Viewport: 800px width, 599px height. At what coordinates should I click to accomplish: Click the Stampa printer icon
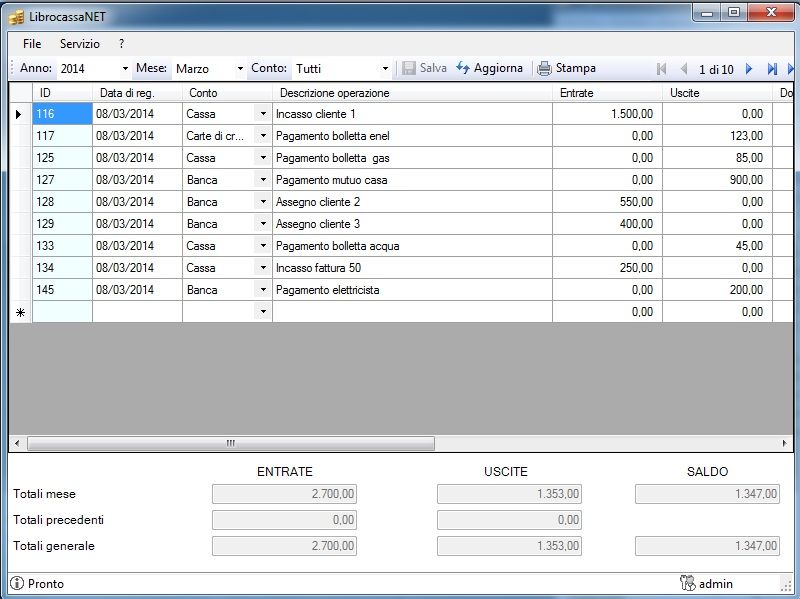(x=544, y=69)
